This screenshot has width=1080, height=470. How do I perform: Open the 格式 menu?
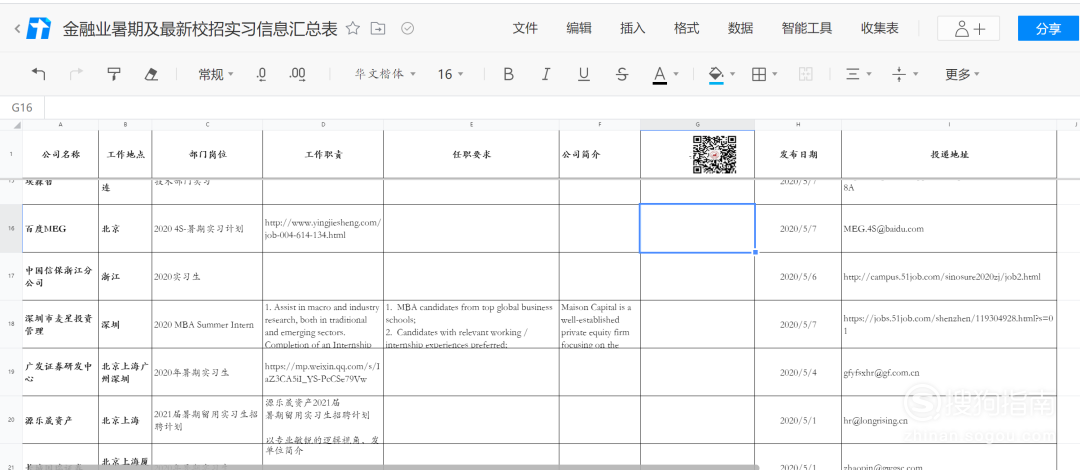coord(686,28)
